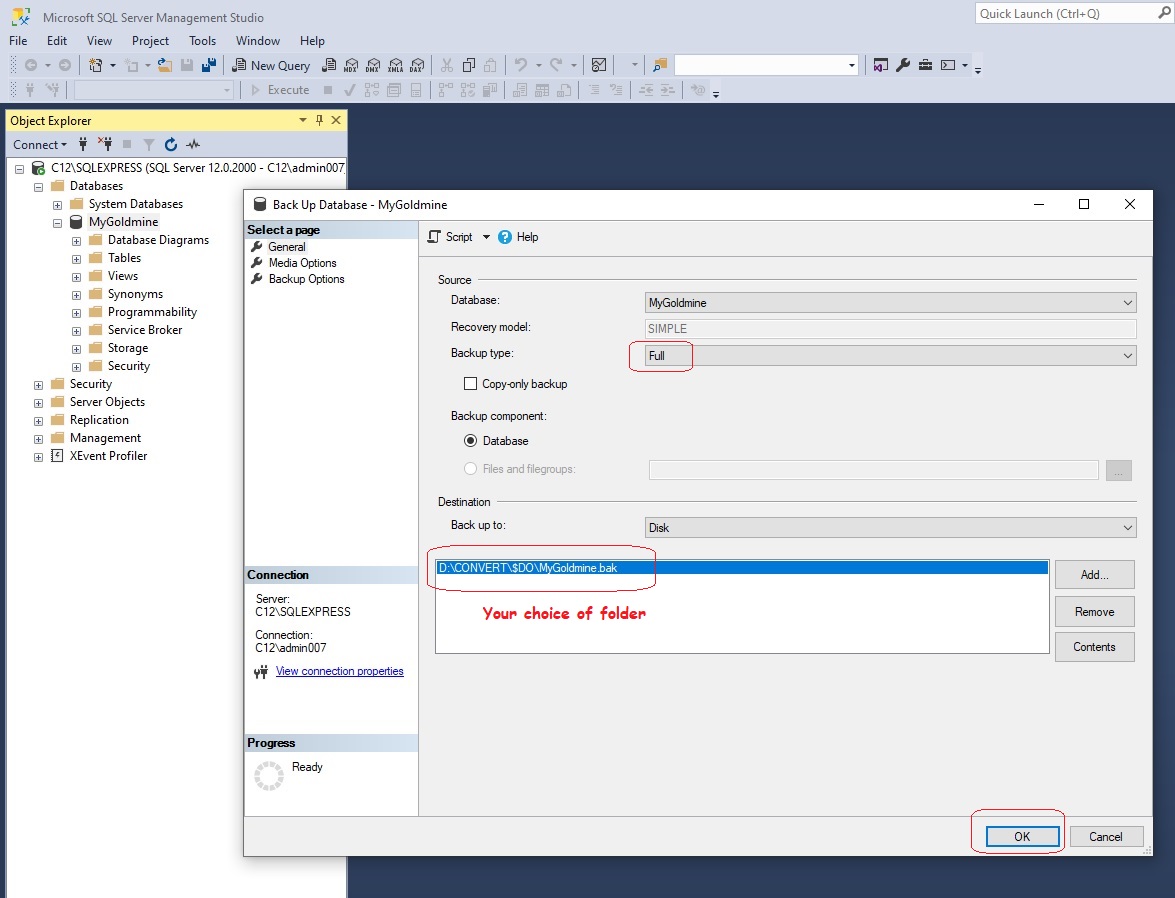Viewport: 1175px width, 898px height.
Task: Toggle the Copy-only backup checkbox
Action: click(x=471, y=384)
